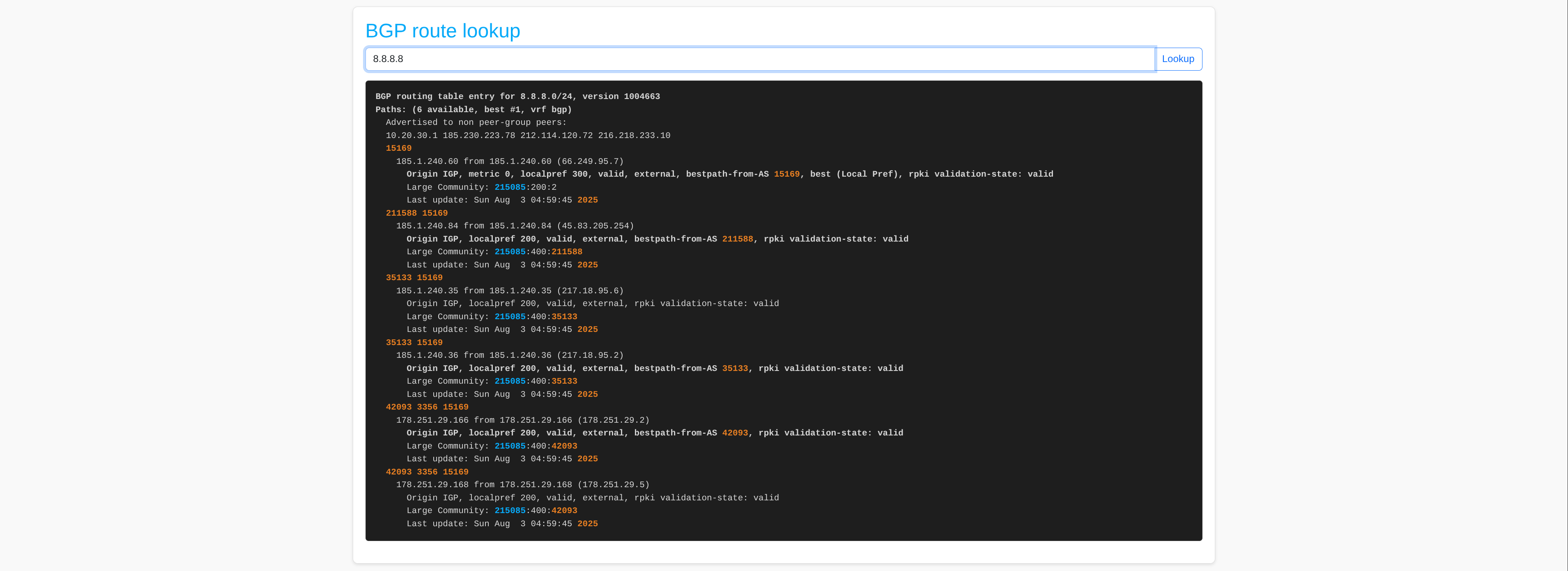Click the Lookup button
Image resolution: width=1568 pixels, height=571 pixels.
(x=1177, y=59)
